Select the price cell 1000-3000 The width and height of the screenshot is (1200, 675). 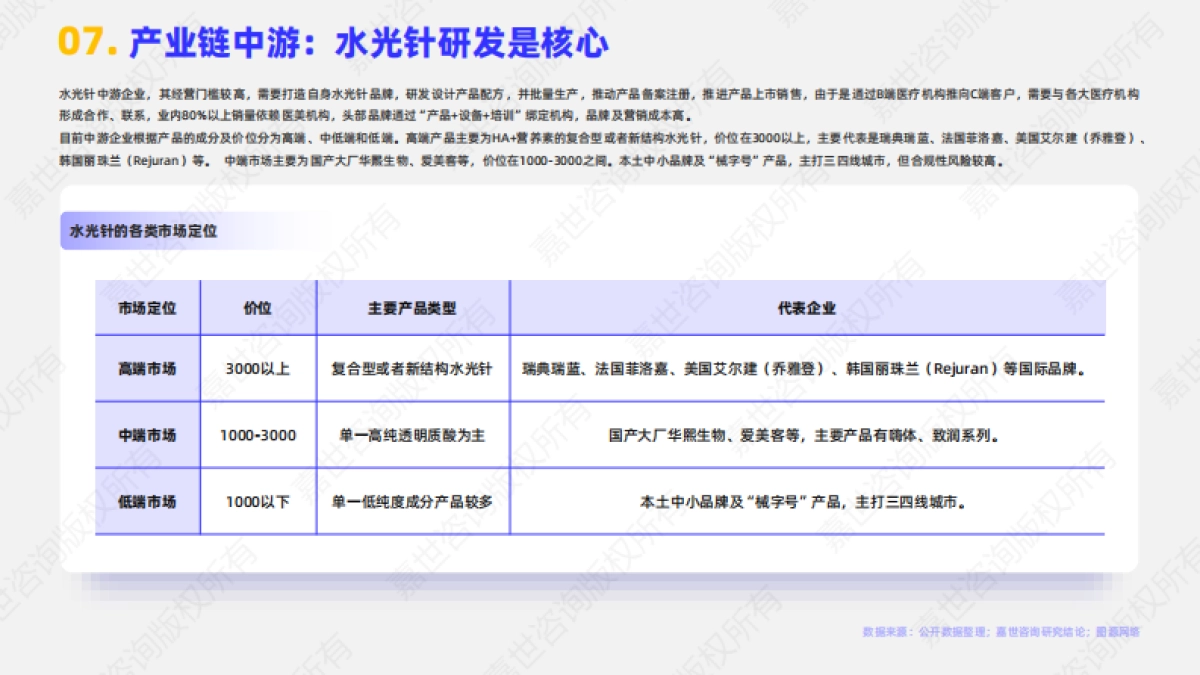coord(258,436)
